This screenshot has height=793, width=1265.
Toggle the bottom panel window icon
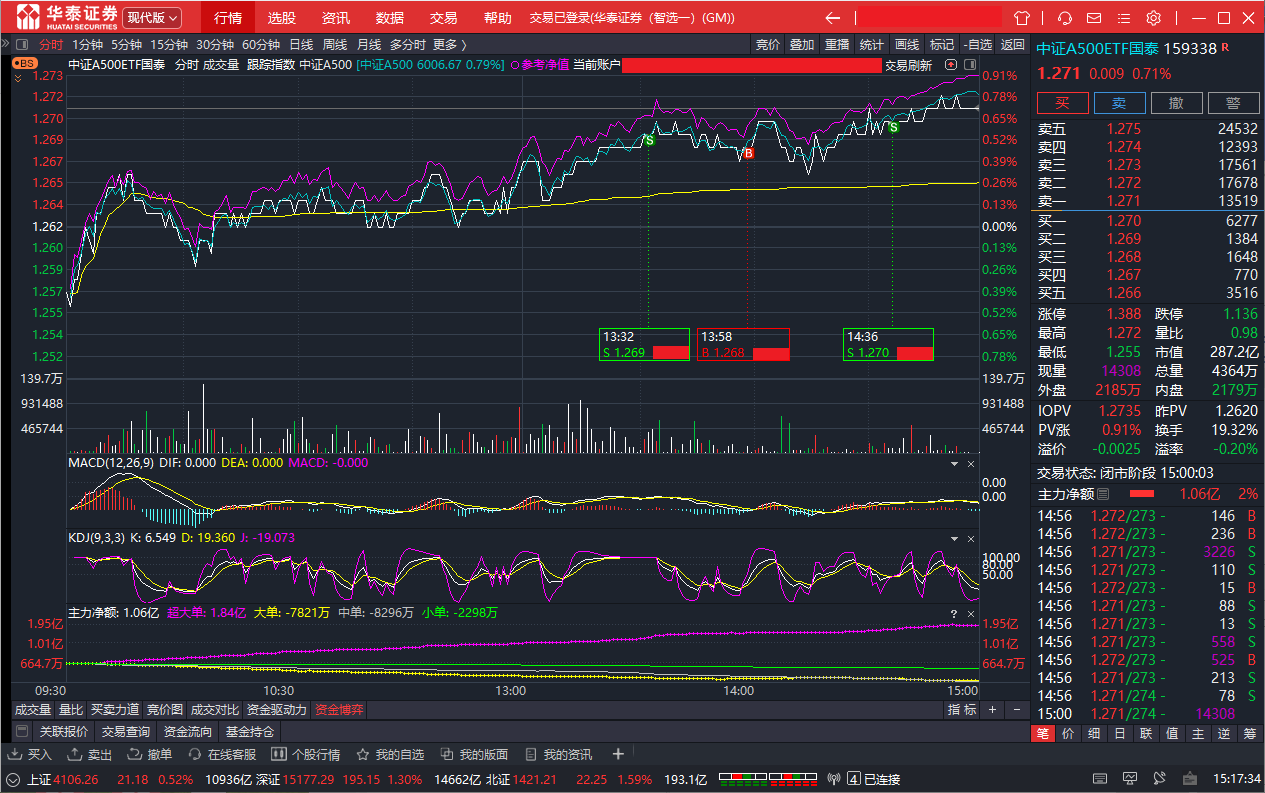(x=22, y=731)
